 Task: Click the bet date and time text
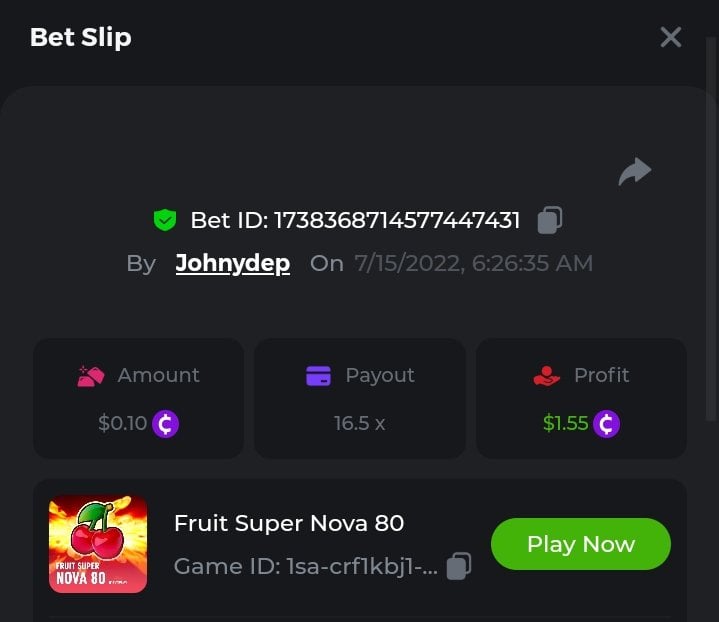(473, 264)
